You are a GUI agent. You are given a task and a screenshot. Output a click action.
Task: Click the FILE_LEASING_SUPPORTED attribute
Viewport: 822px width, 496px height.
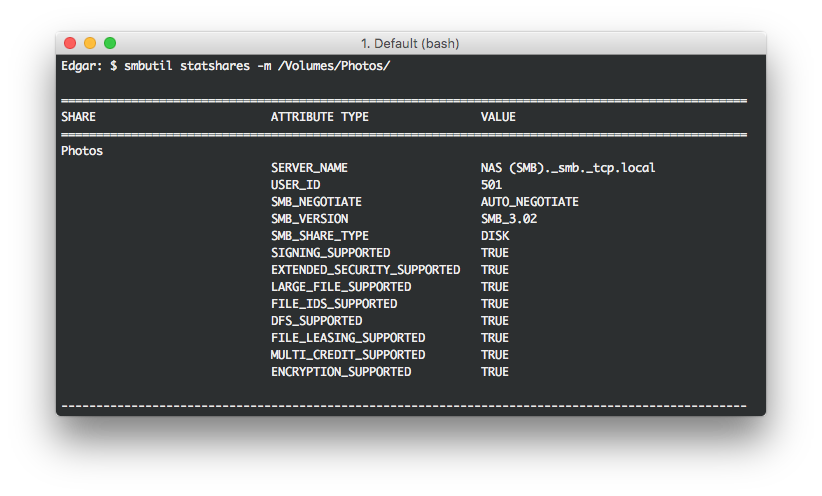point(348,338)
